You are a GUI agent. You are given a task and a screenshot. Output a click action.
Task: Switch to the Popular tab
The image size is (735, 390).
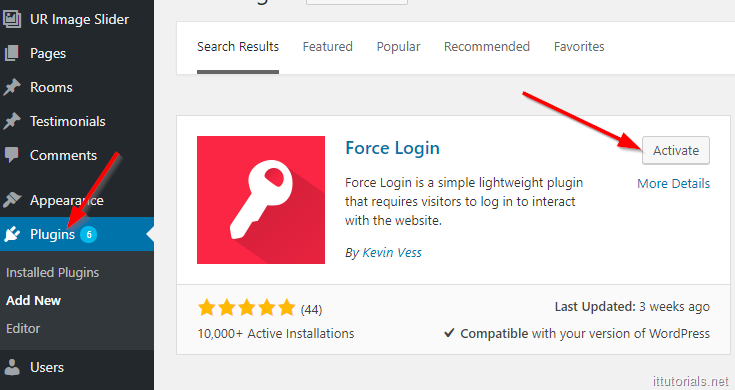[x=398, y=47]
